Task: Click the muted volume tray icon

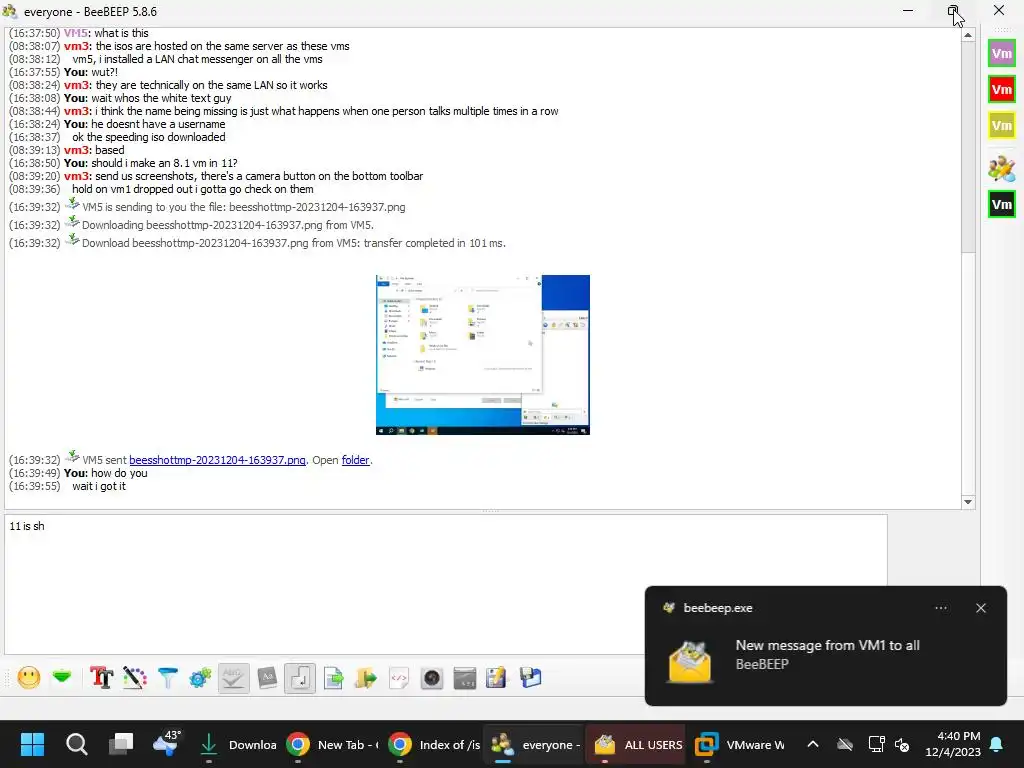Action: coord(902,744)
